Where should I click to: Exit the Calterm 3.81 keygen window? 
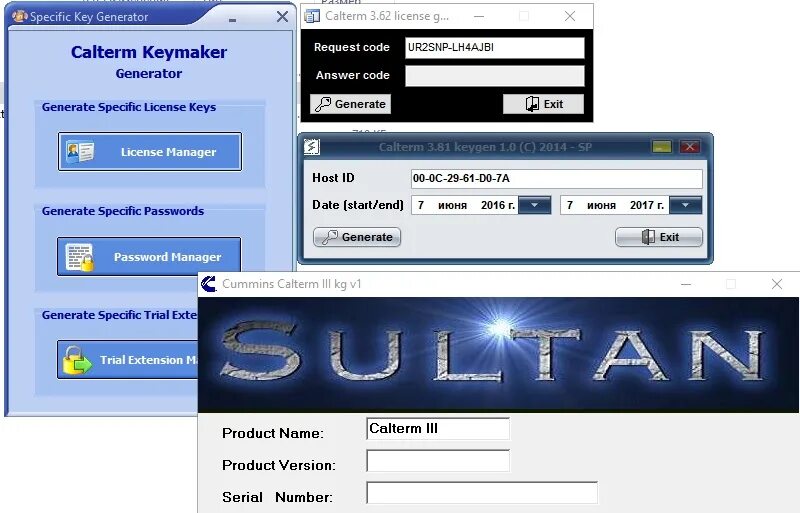(x=659, y=237)
